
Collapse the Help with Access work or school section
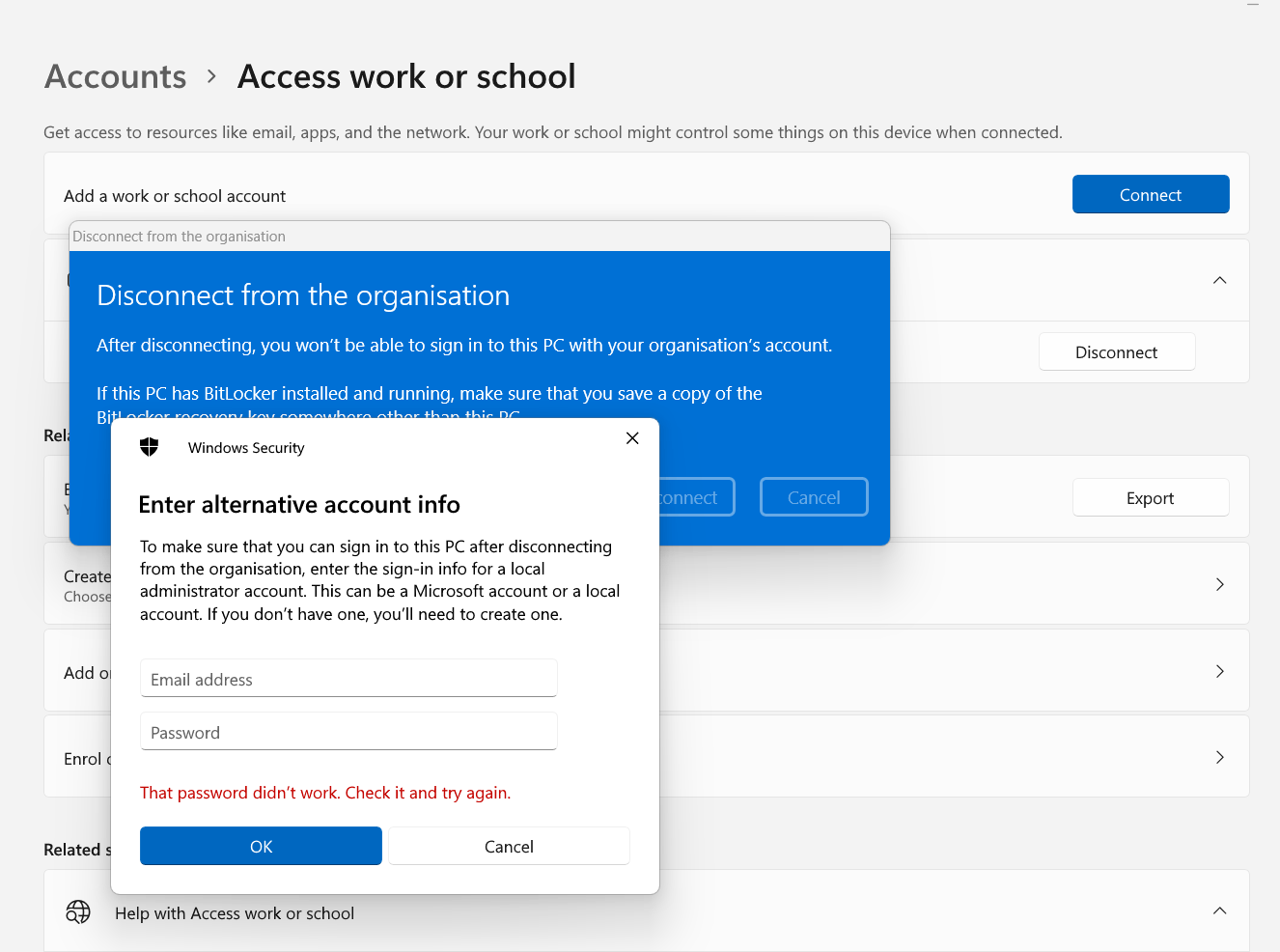(1220, 910)
